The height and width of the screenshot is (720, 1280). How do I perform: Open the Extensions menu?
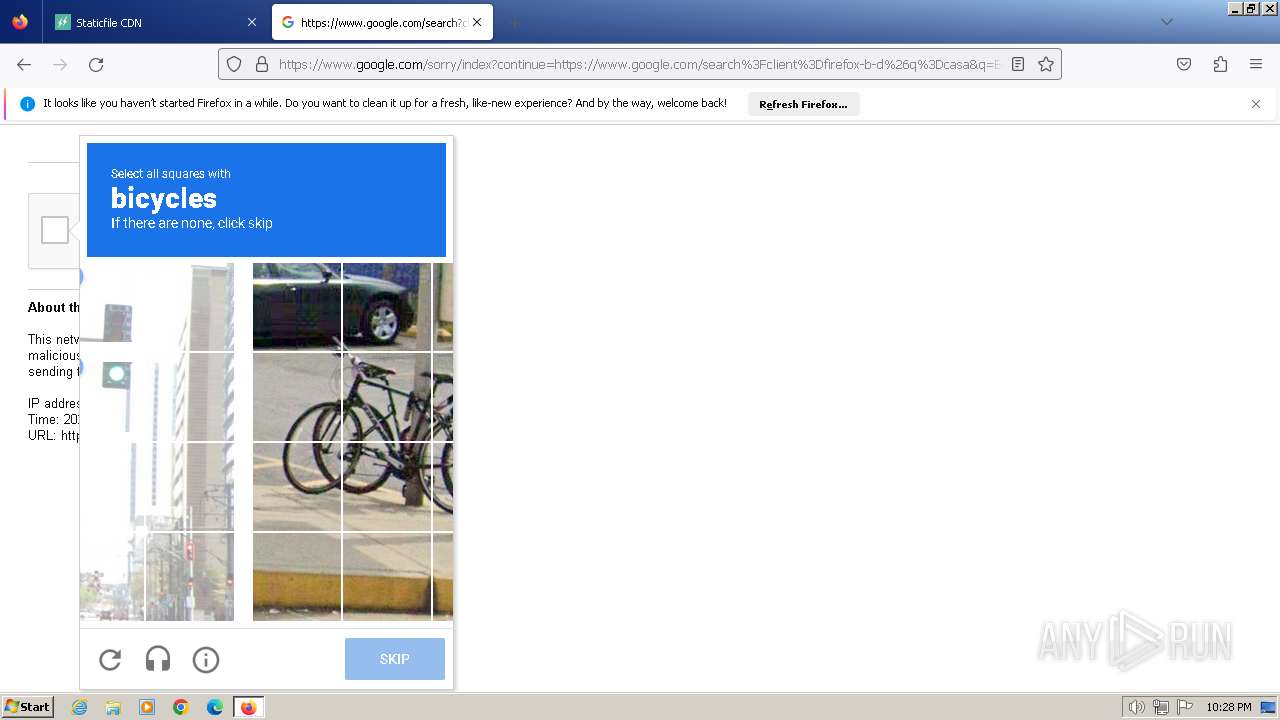(1220, 64)
